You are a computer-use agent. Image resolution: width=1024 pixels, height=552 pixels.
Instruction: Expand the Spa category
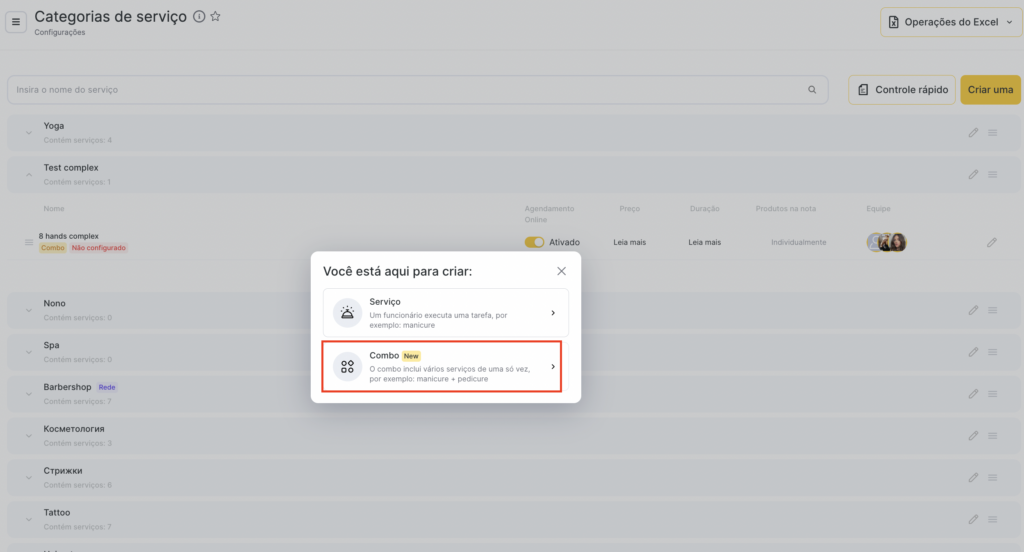(29, 352)
